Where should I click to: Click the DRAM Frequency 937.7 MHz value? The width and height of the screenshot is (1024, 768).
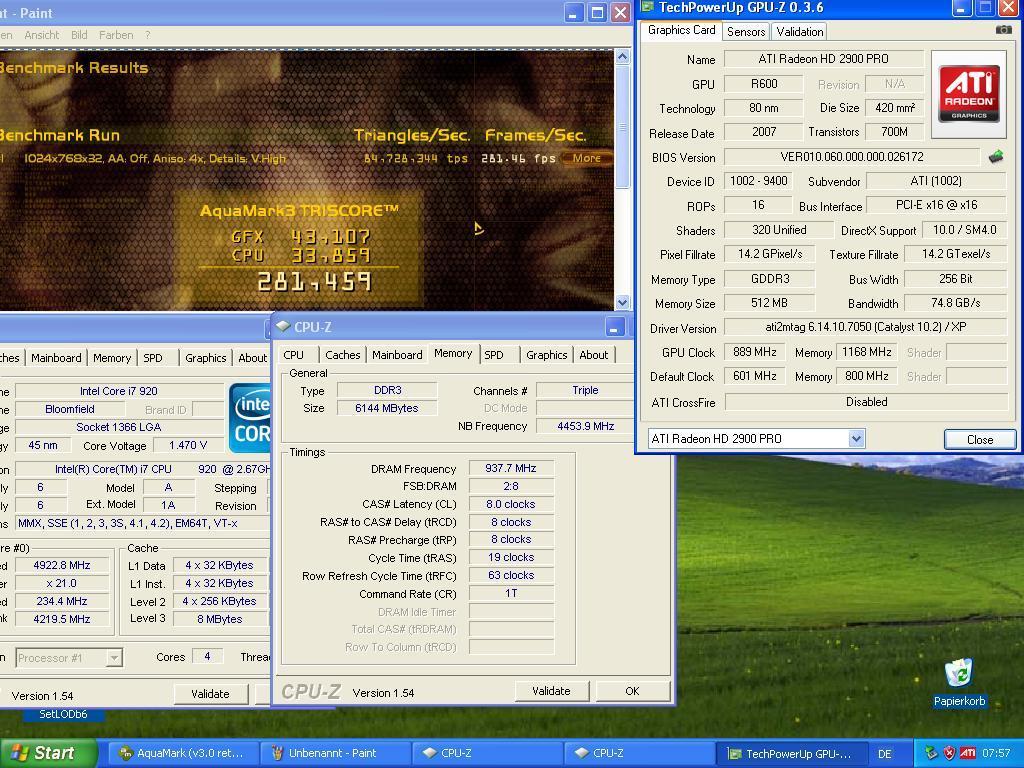(x=511, y=468)
